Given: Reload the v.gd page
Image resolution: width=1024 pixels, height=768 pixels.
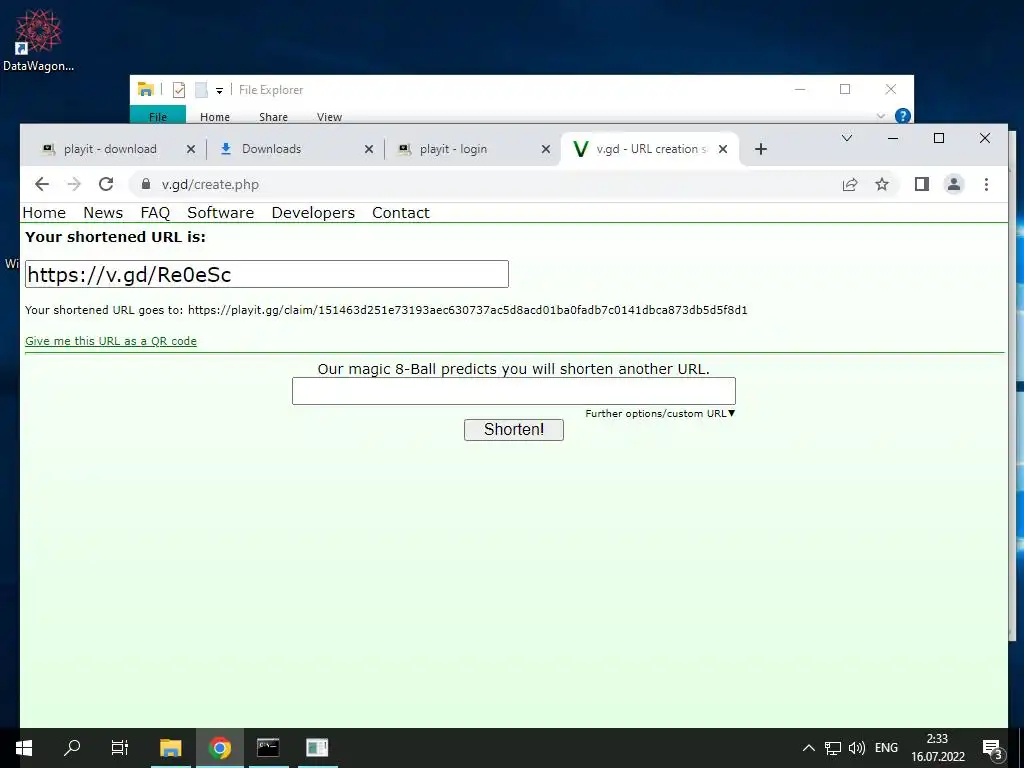Looking at the screenshot, I should [x=106, y=185].
